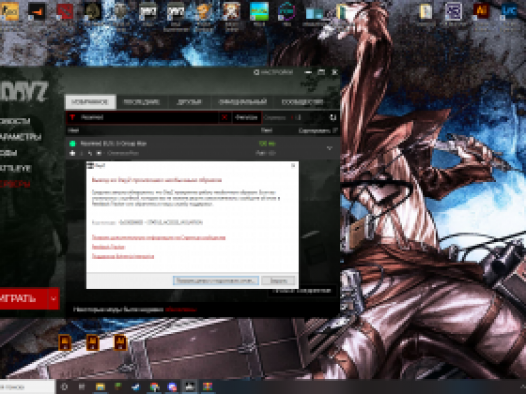Switch to the ПОСЛЕДНИЕ tab
Image resolution: width=526 pixels, height=394 pixels.
click(141, 102)
